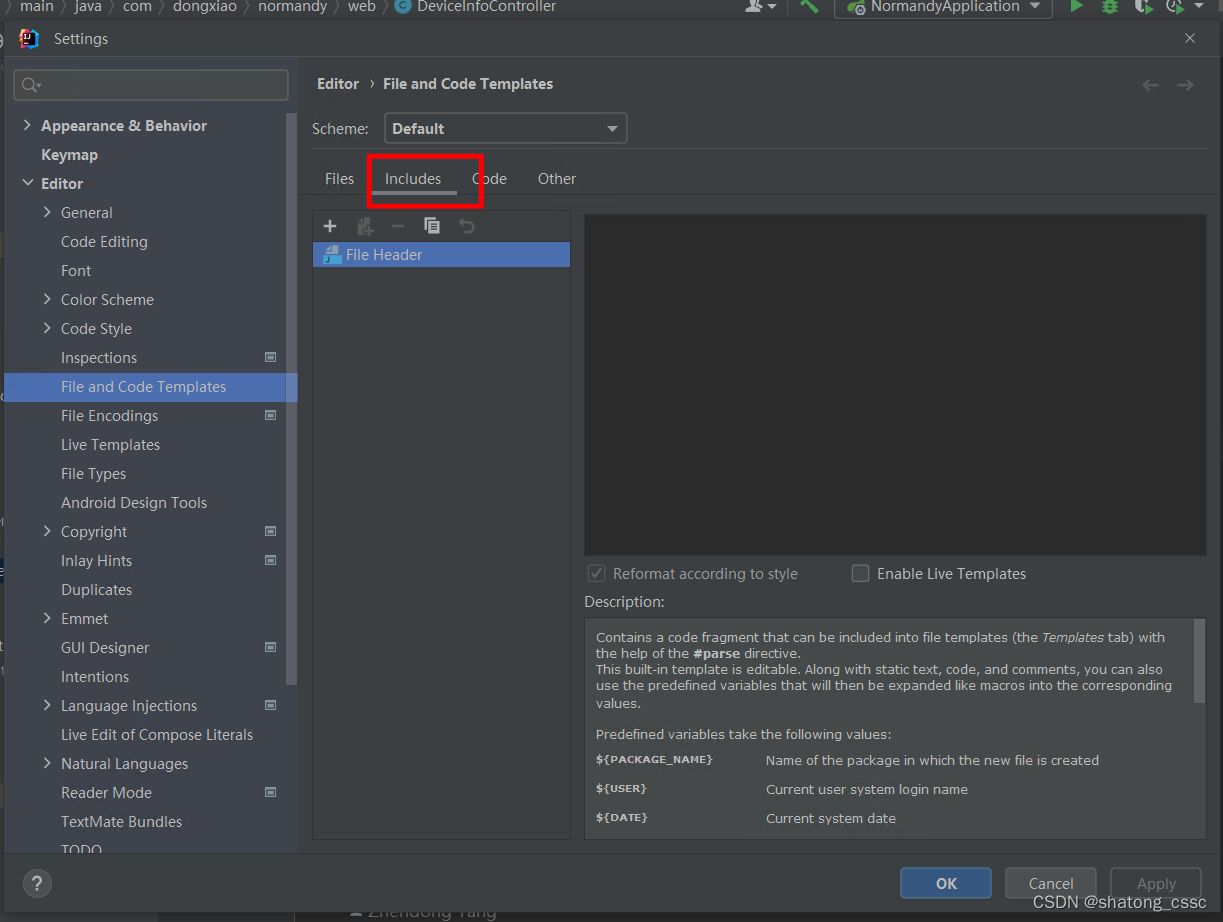Click the Editor breadcrumb link
1223x922 pixels.
(x=338, y=84)
